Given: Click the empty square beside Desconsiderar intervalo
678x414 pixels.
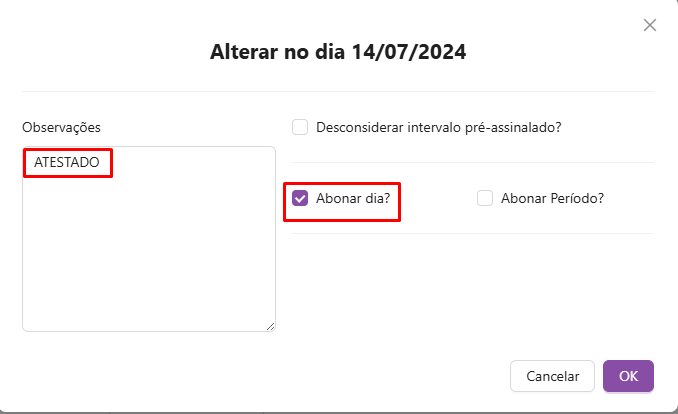Looking at the screenshot, I should (x=300, y=127).
